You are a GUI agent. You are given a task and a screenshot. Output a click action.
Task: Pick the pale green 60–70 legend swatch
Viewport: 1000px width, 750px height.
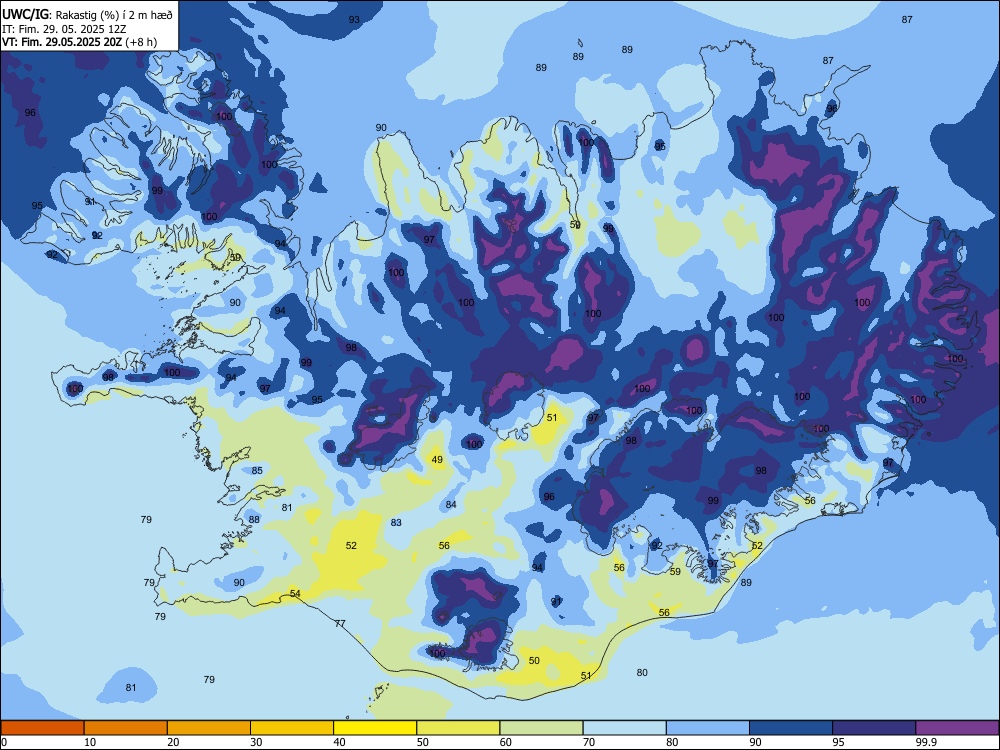point(541,728)
